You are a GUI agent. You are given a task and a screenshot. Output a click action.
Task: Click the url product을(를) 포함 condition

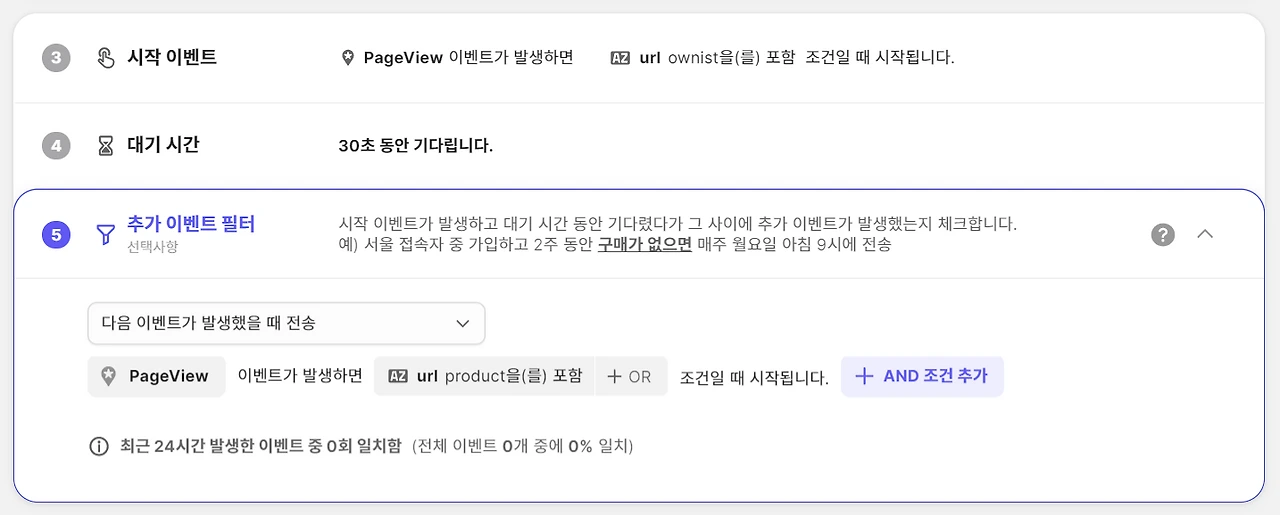point(484,377)
